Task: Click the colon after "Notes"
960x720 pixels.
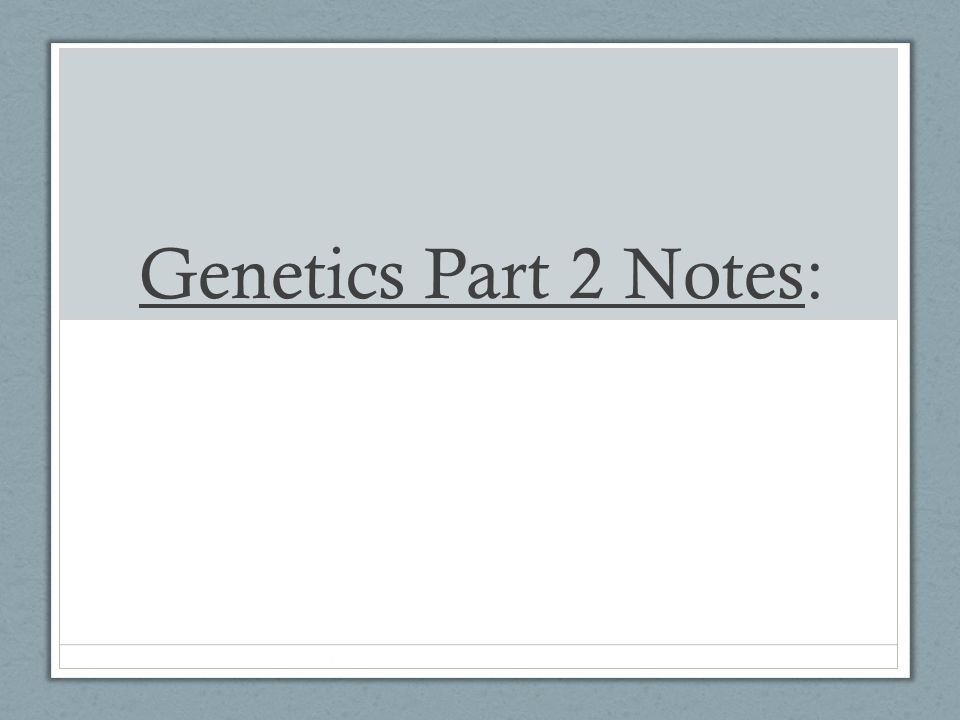Action: 814,282
